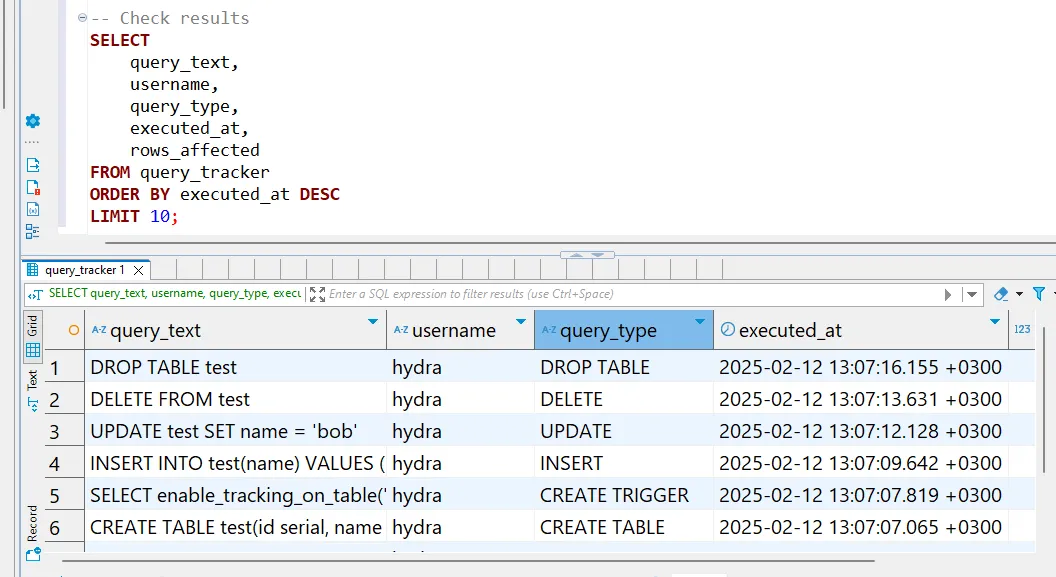Viewport: 1056px width, 577px height.
Task: Click the 'ORDER BY executed_at DESC' line
Action: [215, 195]
